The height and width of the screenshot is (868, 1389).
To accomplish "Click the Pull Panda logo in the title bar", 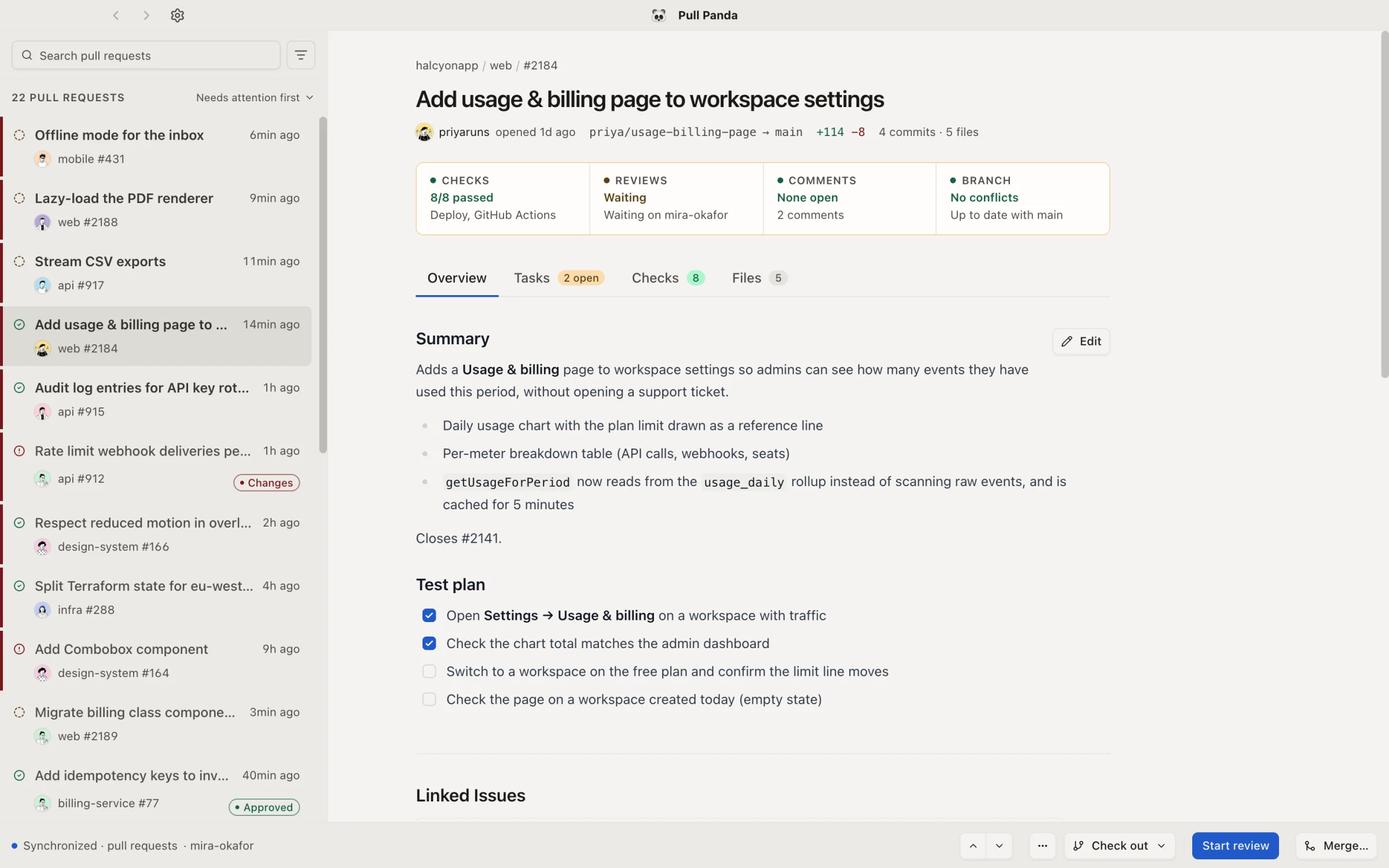I will (659, 16).
